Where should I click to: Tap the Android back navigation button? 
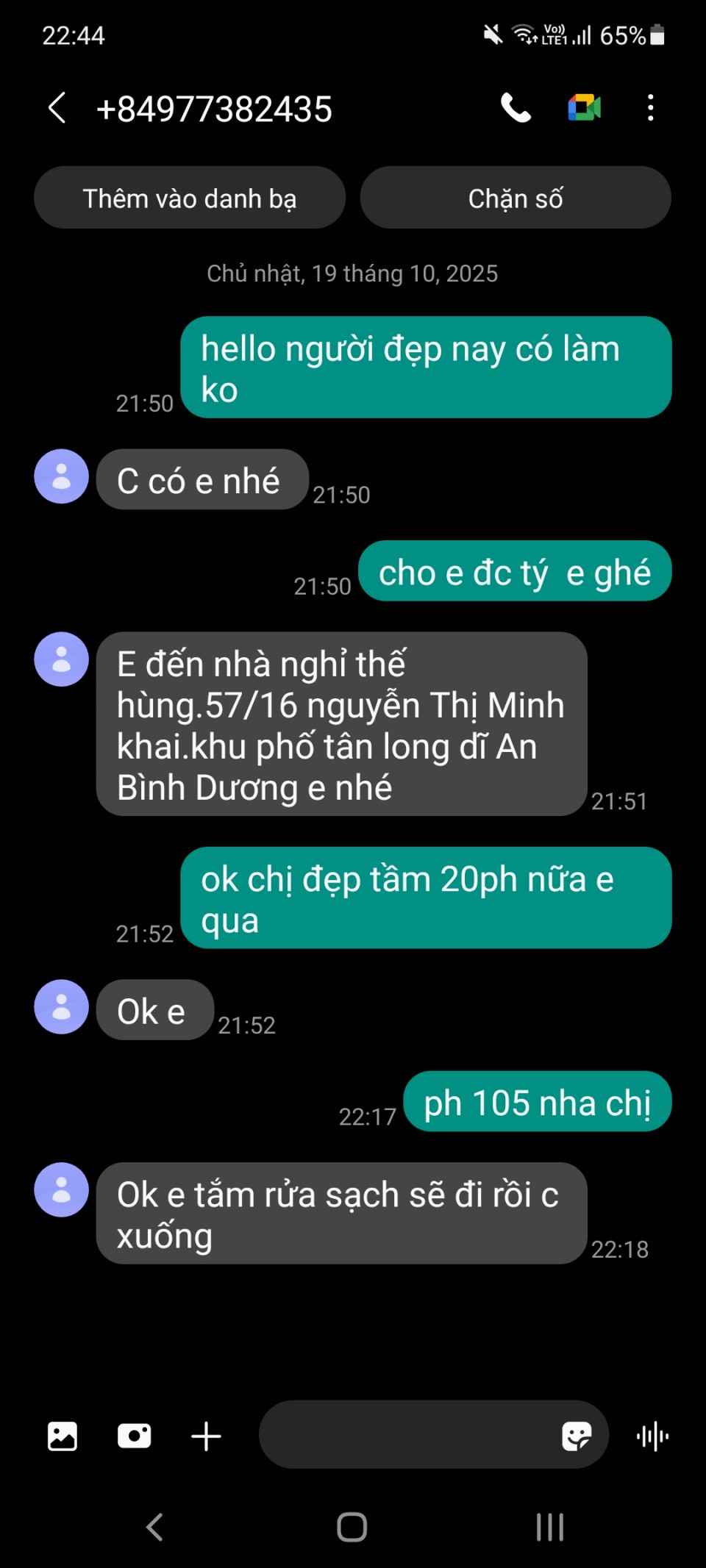tap(154, 1527)
